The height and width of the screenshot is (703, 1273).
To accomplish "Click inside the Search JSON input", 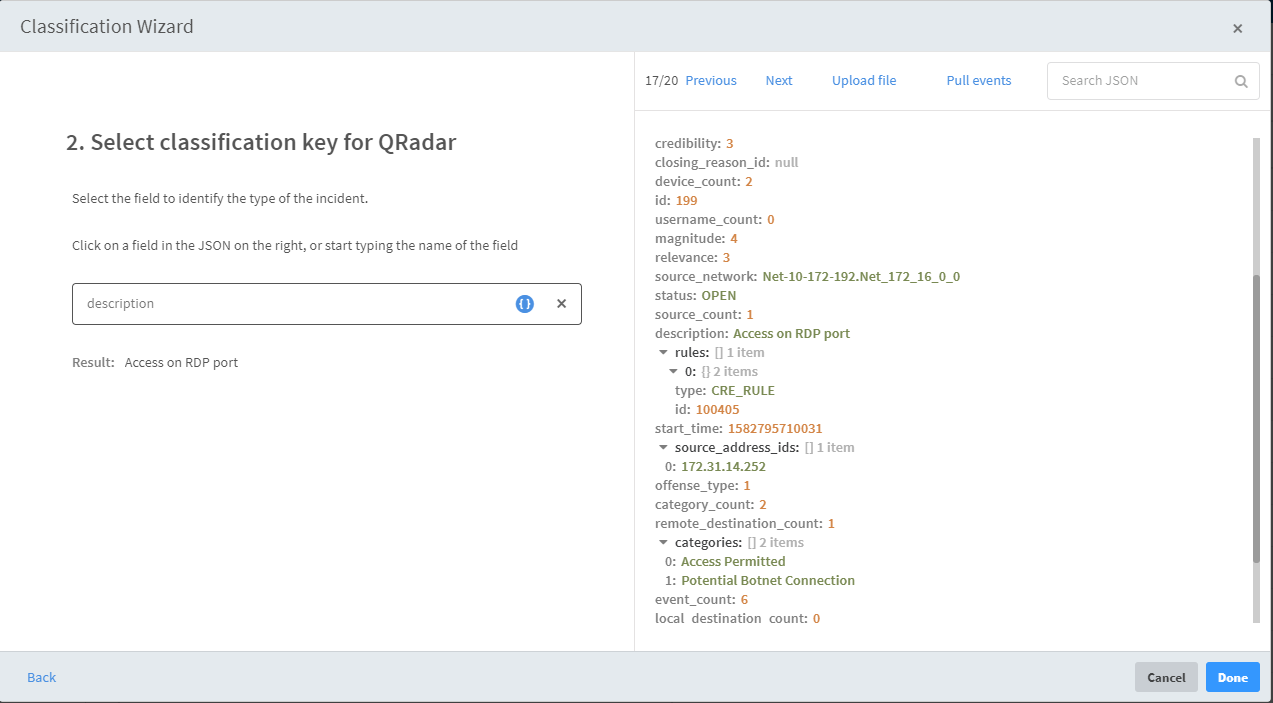I will (1130, 81).
